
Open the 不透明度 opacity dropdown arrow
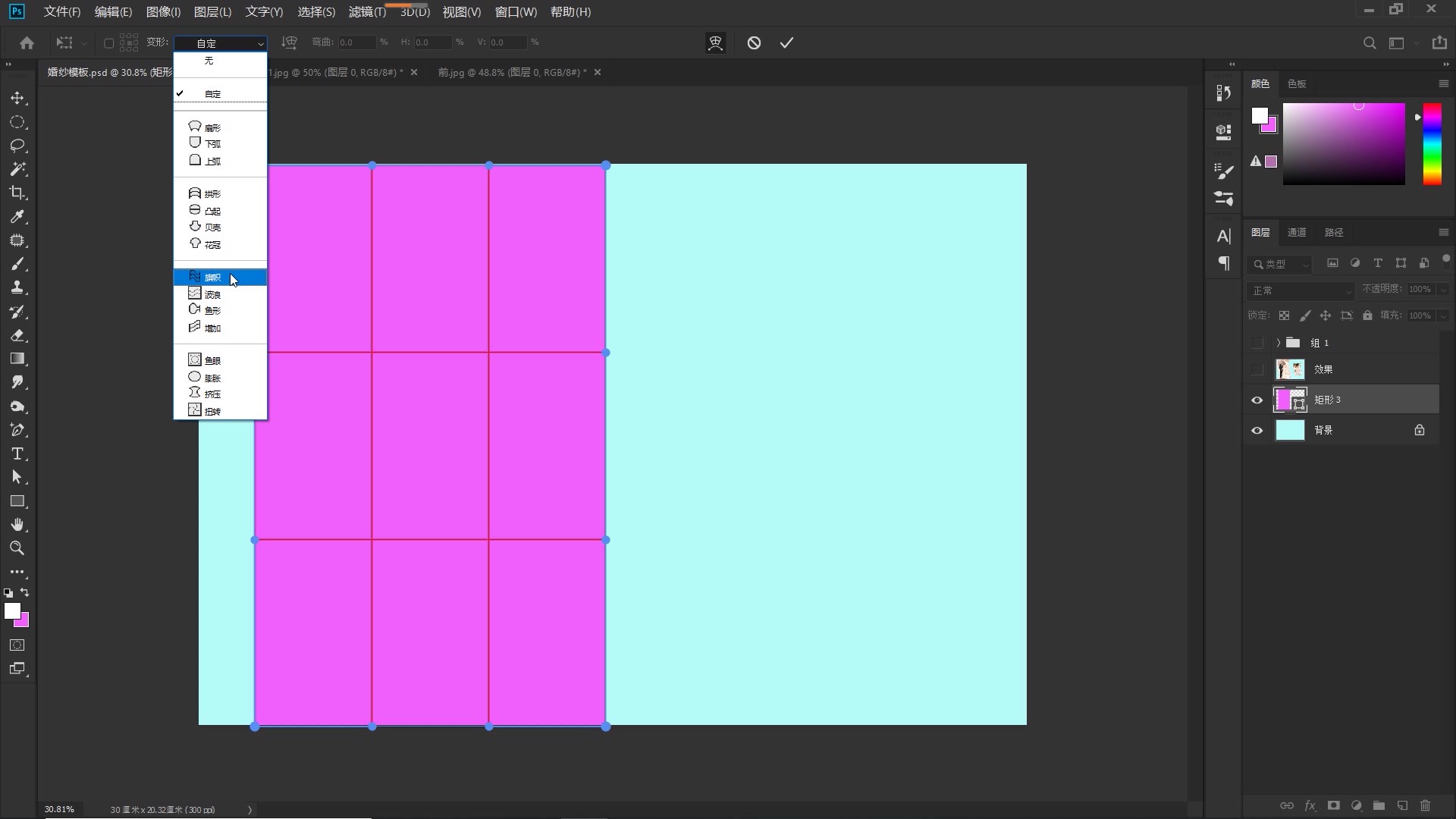click(1442, 290)
